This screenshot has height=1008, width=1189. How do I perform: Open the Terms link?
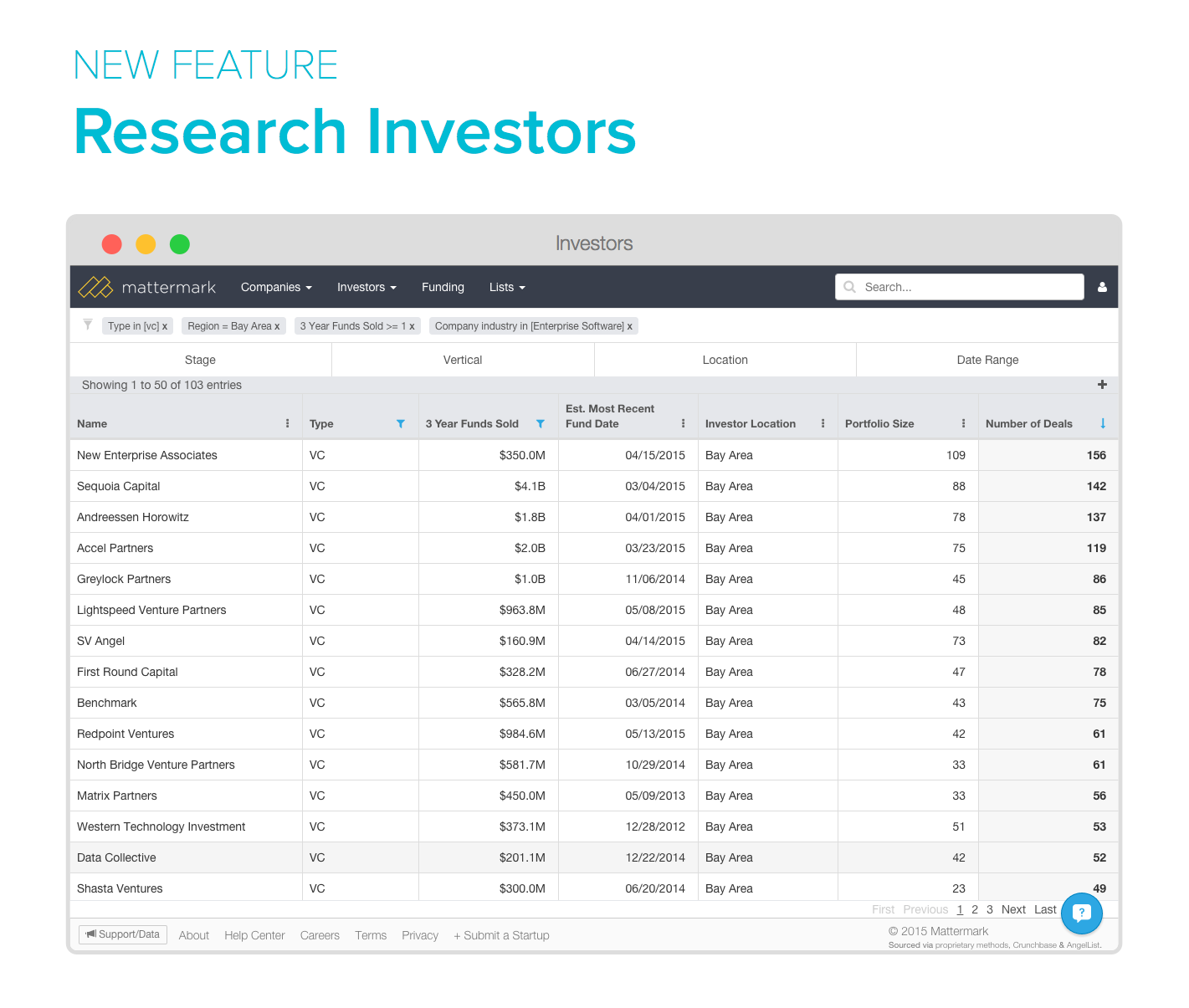pos(371,935)
